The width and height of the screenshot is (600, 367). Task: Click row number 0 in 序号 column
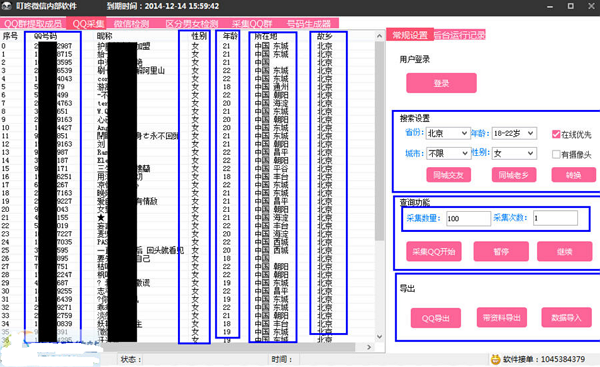pyautogui.click(x=3, y=46)
